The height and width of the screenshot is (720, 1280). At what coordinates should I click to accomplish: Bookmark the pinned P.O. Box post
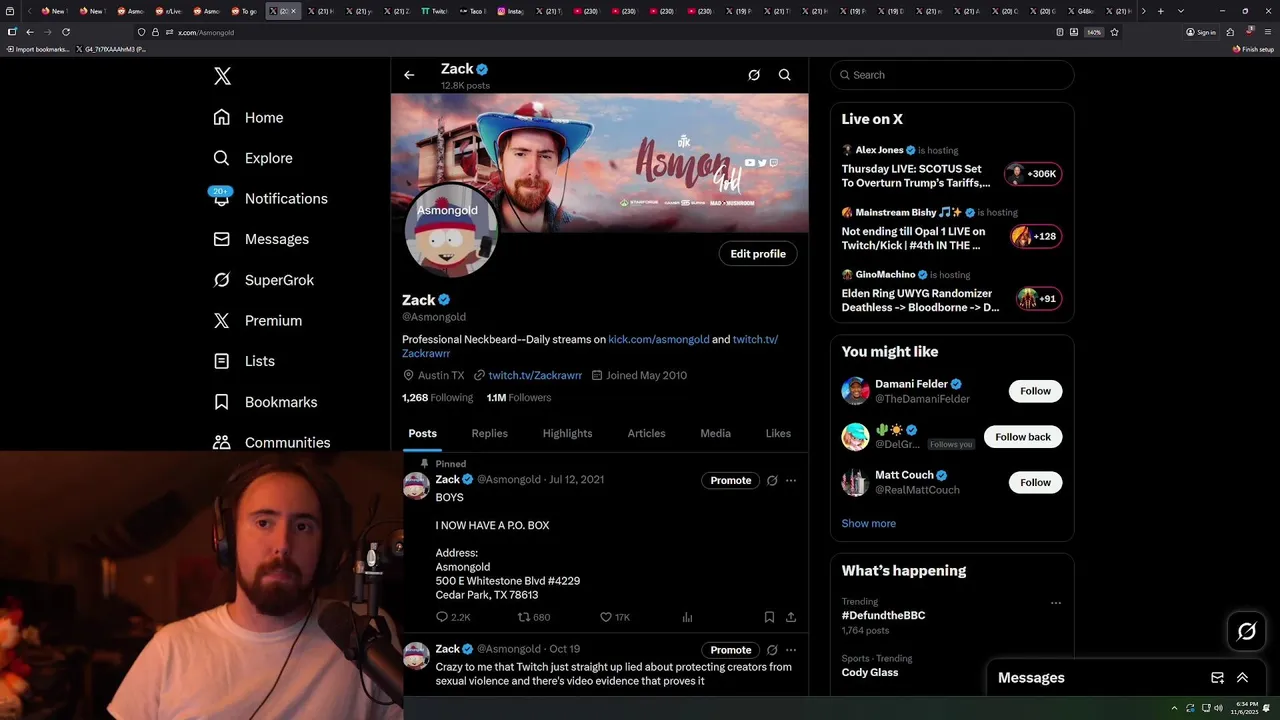pos(769,618)
